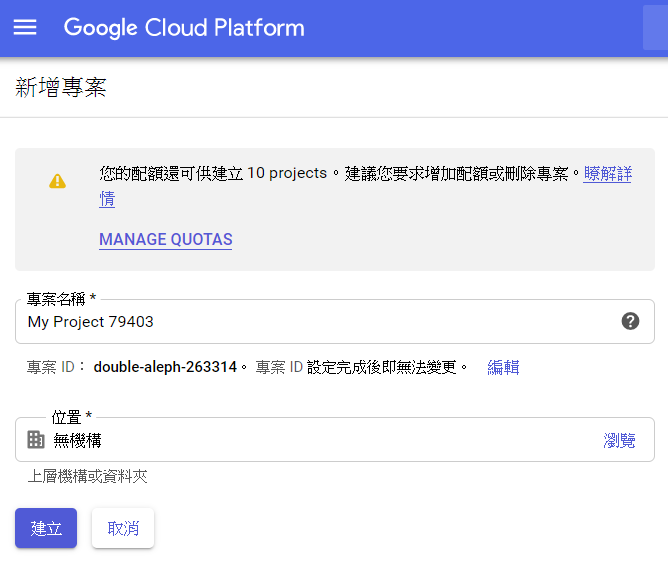668x569 pixels.
Task: Click the 專案名稱 field label
Action: (61, 299)
